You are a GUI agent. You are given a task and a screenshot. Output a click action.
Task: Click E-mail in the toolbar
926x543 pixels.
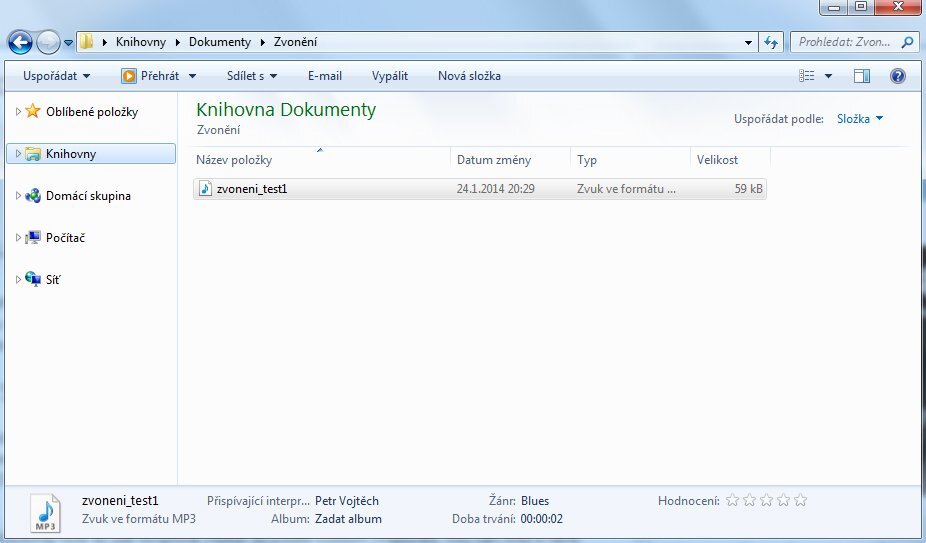pyautogui.click(x=325, y=76)
